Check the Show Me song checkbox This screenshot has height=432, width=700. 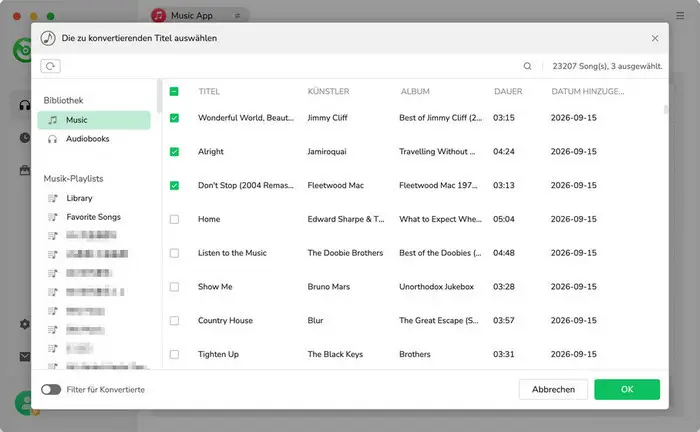174,287
